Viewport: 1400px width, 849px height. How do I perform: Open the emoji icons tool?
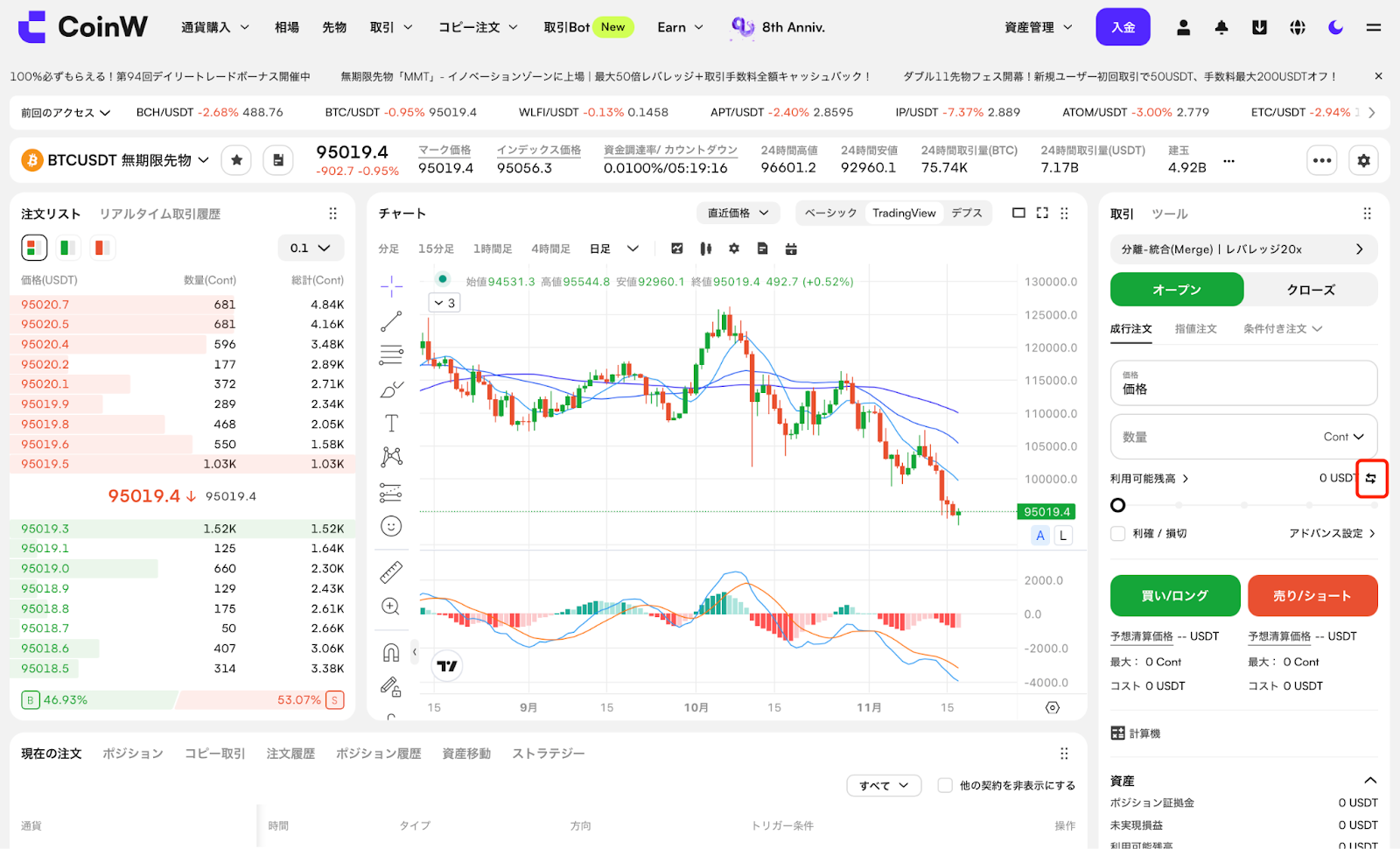391,526
